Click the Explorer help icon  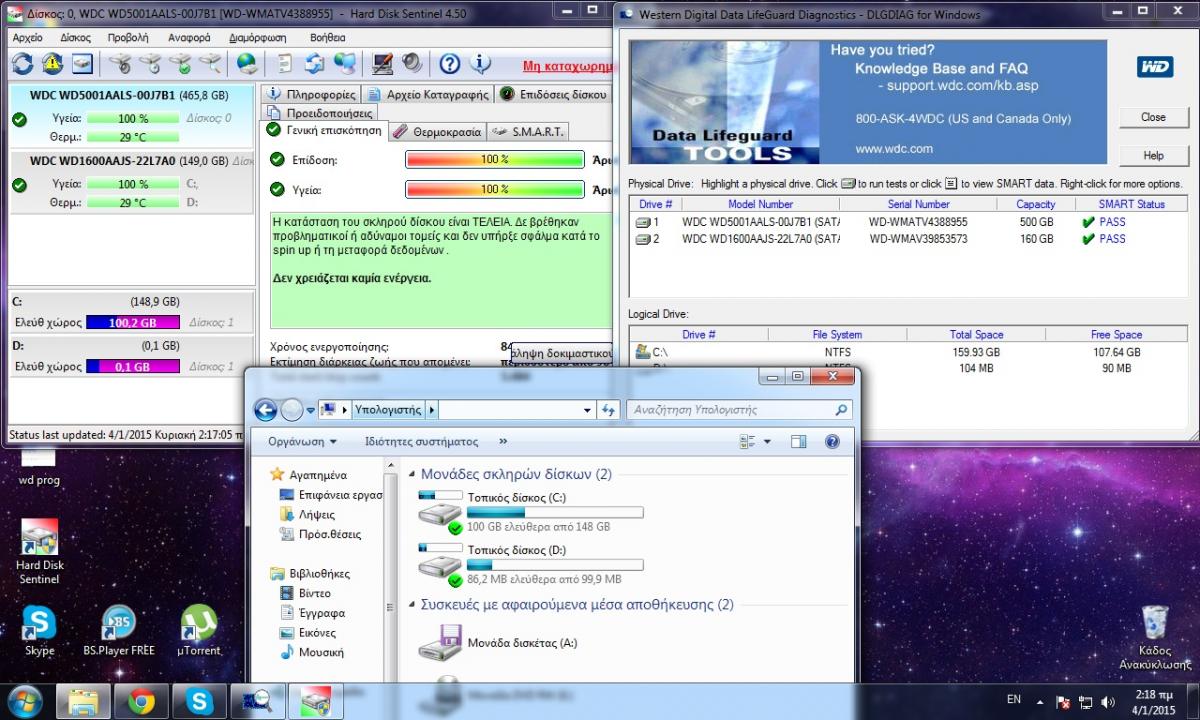click(831, 441)
